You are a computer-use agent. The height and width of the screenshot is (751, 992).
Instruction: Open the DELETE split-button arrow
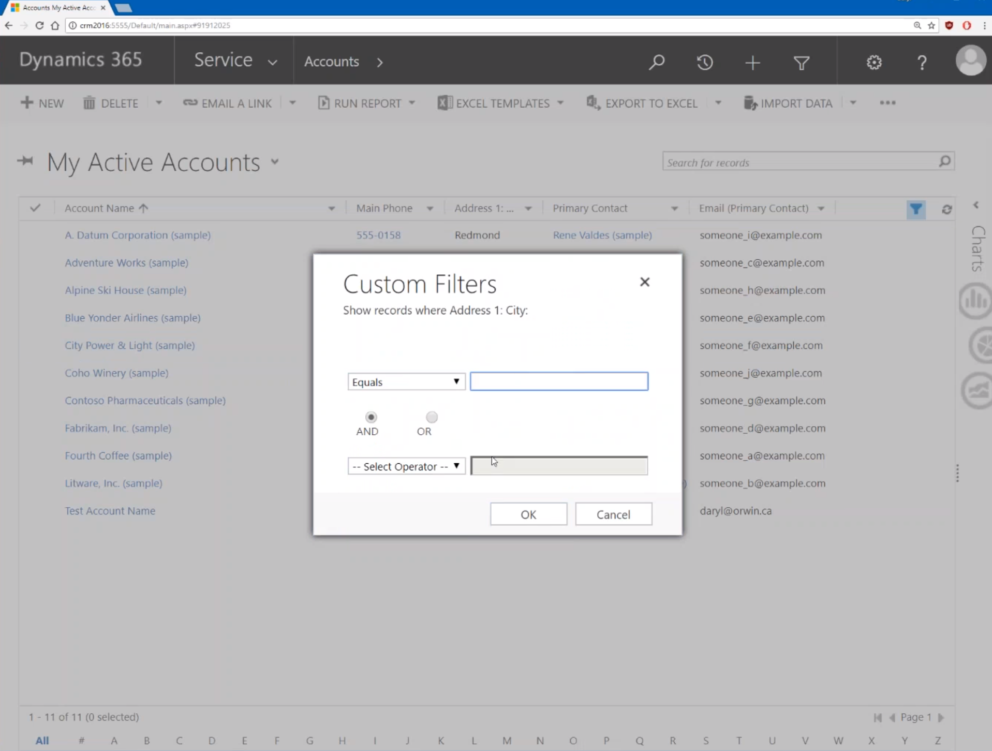pos(159,102)
